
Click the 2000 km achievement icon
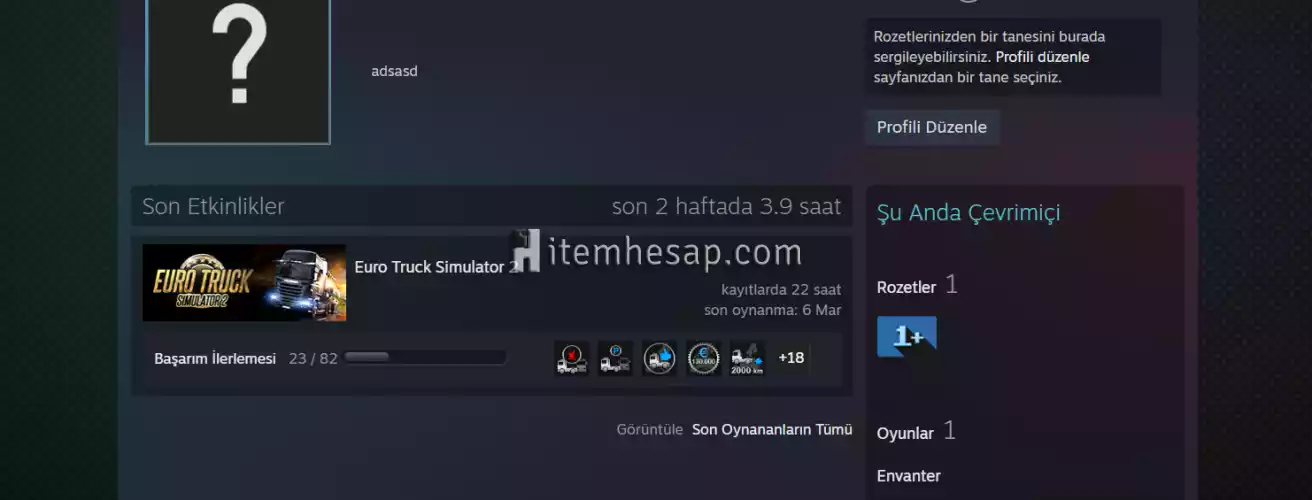(747, 358)
